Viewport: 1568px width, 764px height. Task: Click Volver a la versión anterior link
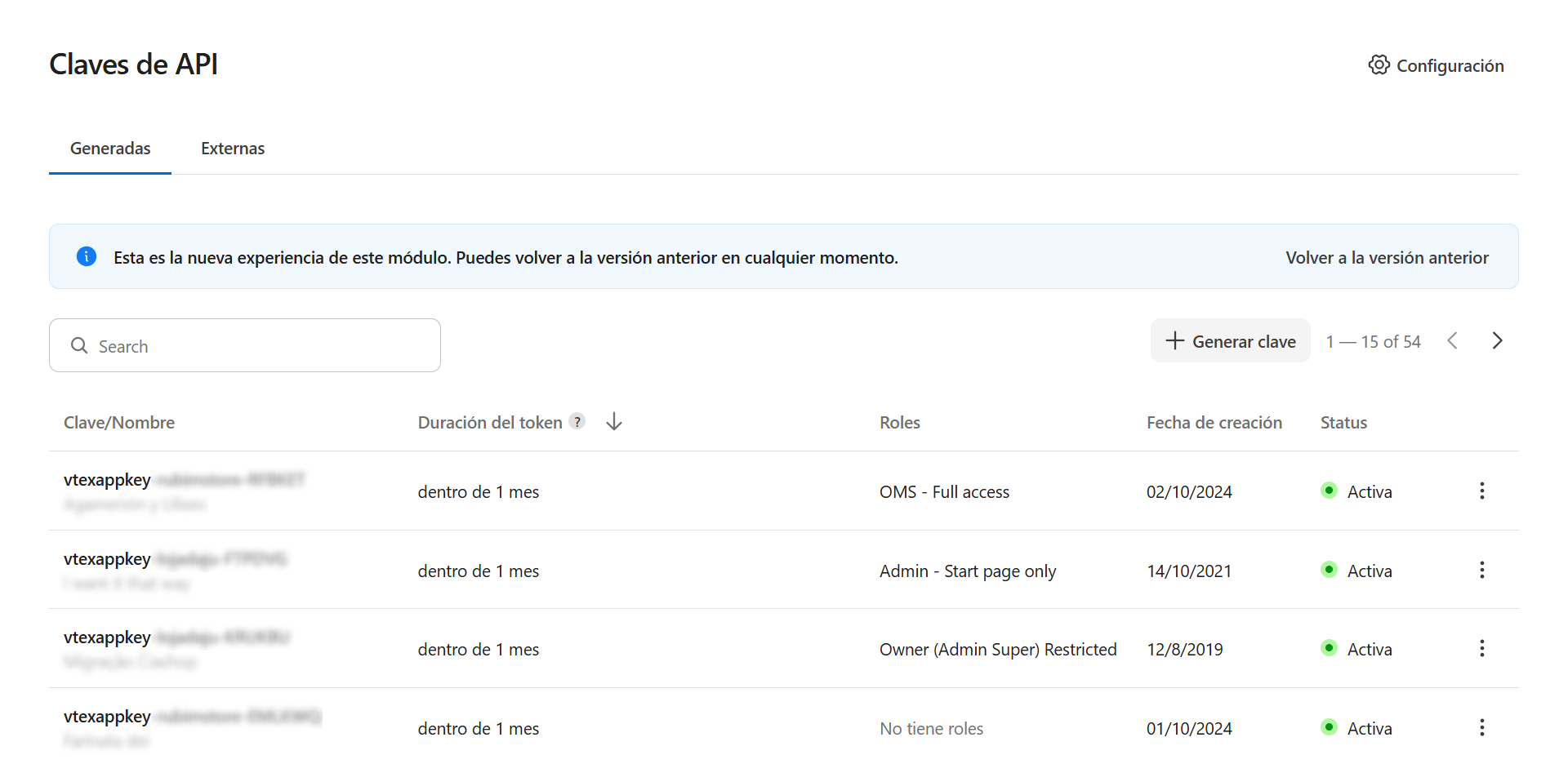pos(1387,258)
